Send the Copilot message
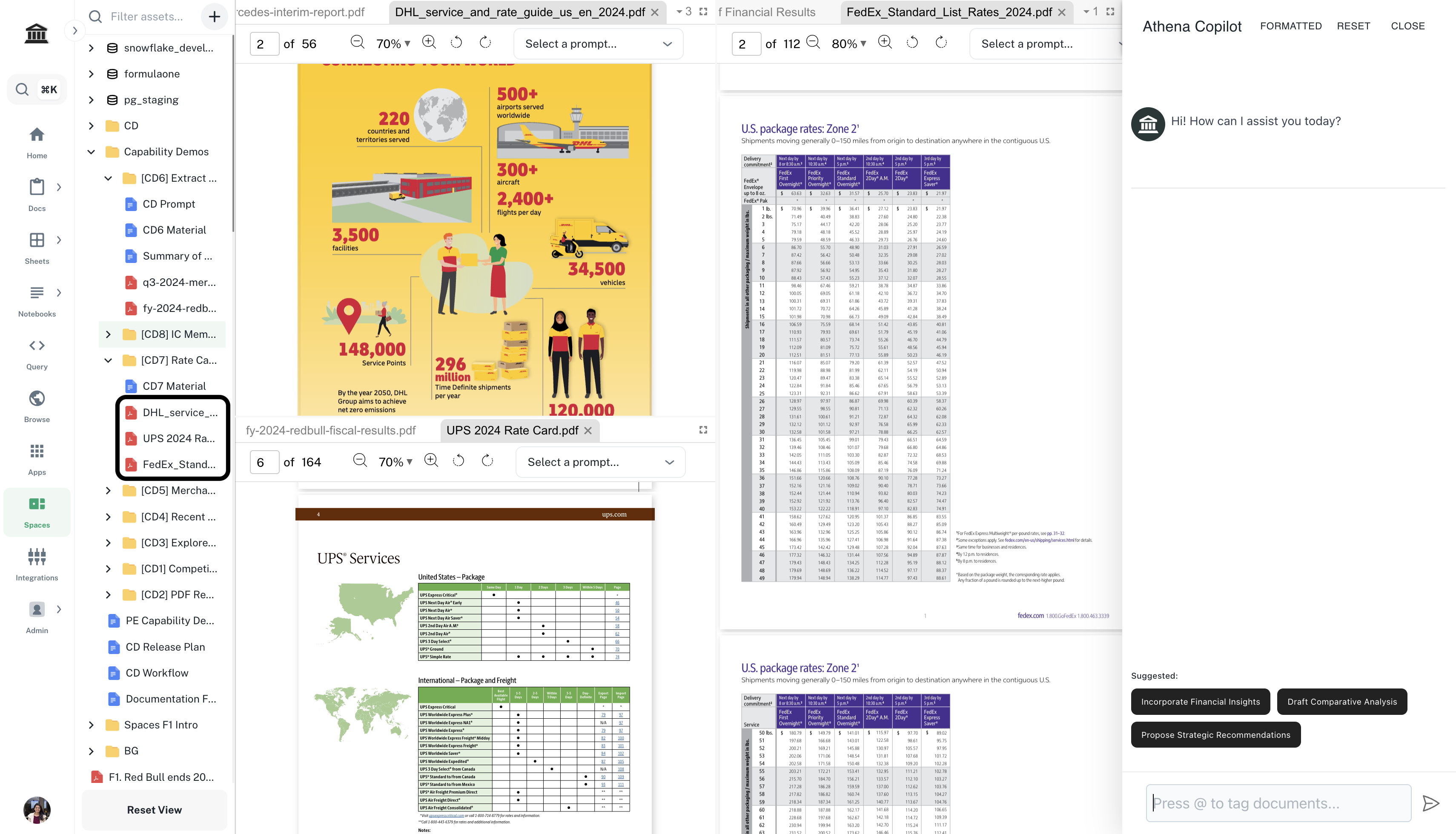 pos(1431,803)
